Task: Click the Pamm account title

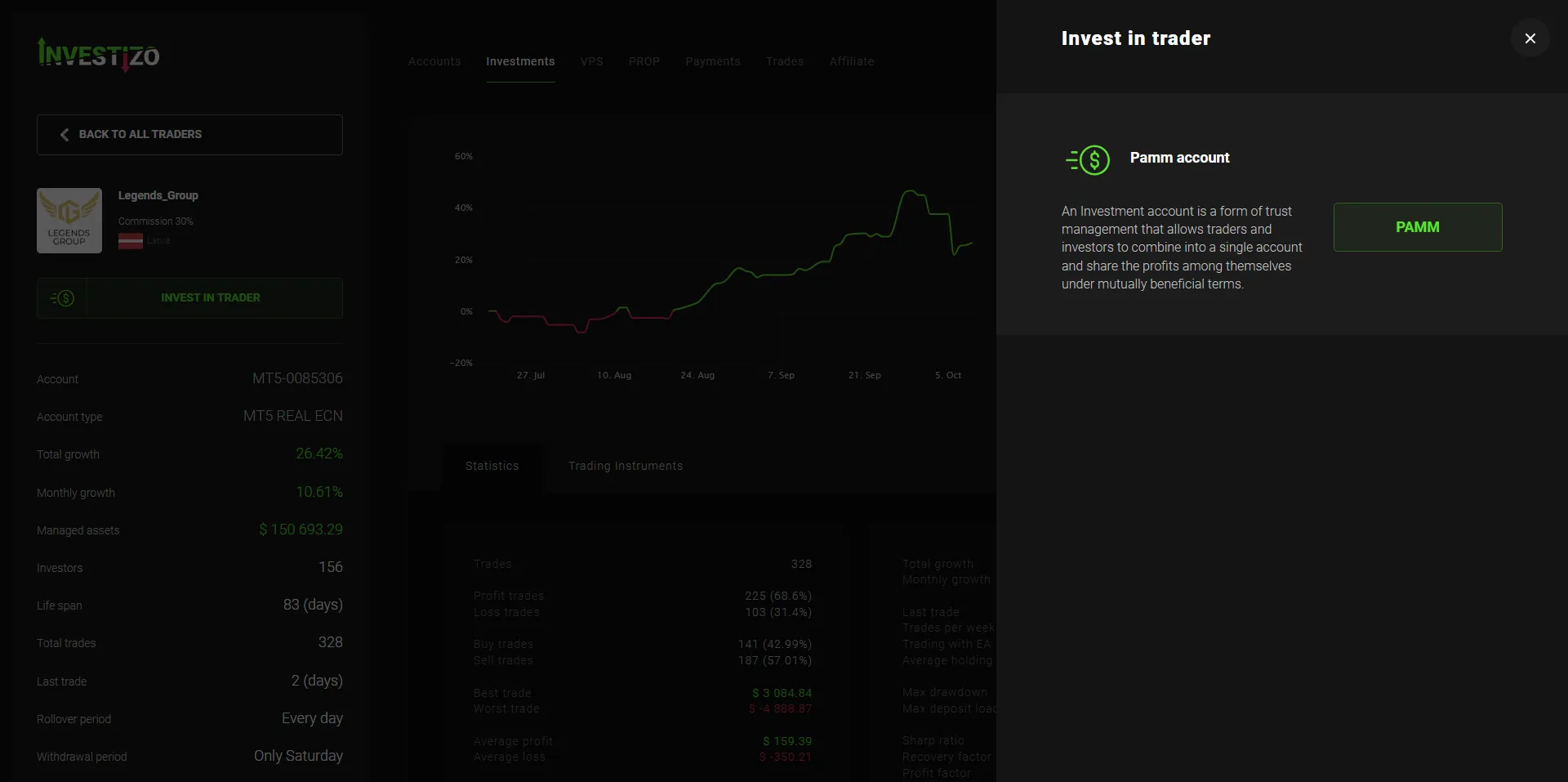Action: pyautogui.click(x=1179, y=158)
